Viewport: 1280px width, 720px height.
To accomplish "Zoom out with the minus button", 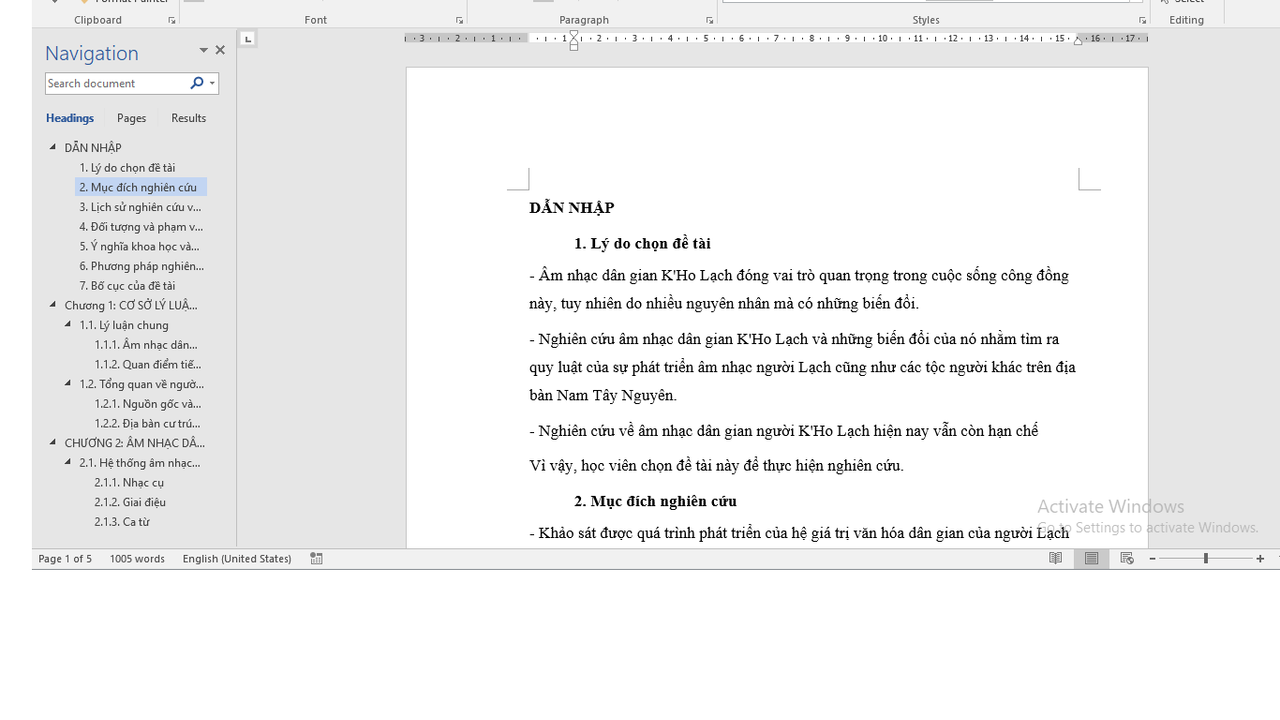I will click(x=1152, y=559).
